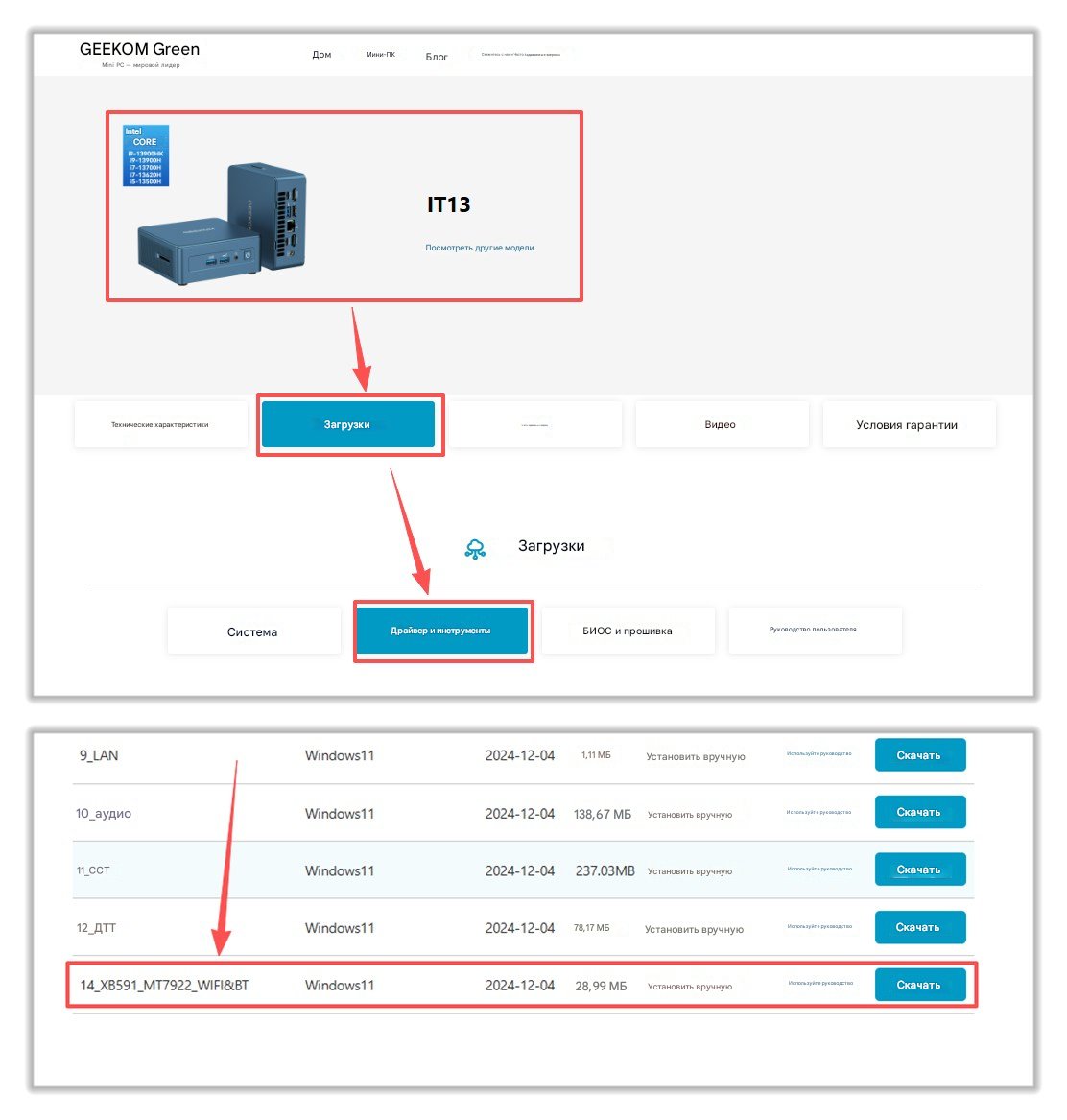The width and height of the screenshot is (1067, 1120).
Task: Download the 10_аудио driver with Скачать
Action: point(919,812)
